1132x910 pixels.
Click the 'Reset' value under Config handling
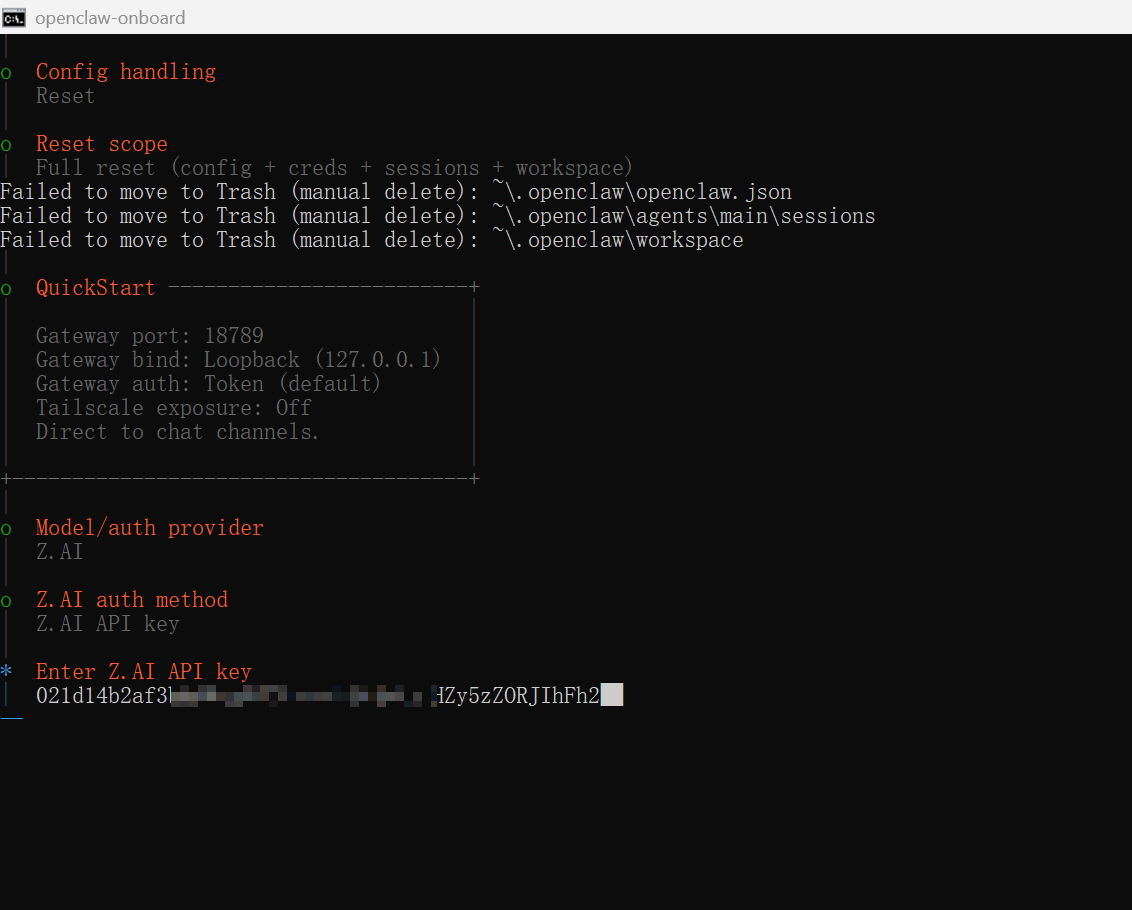coord(66,96)
